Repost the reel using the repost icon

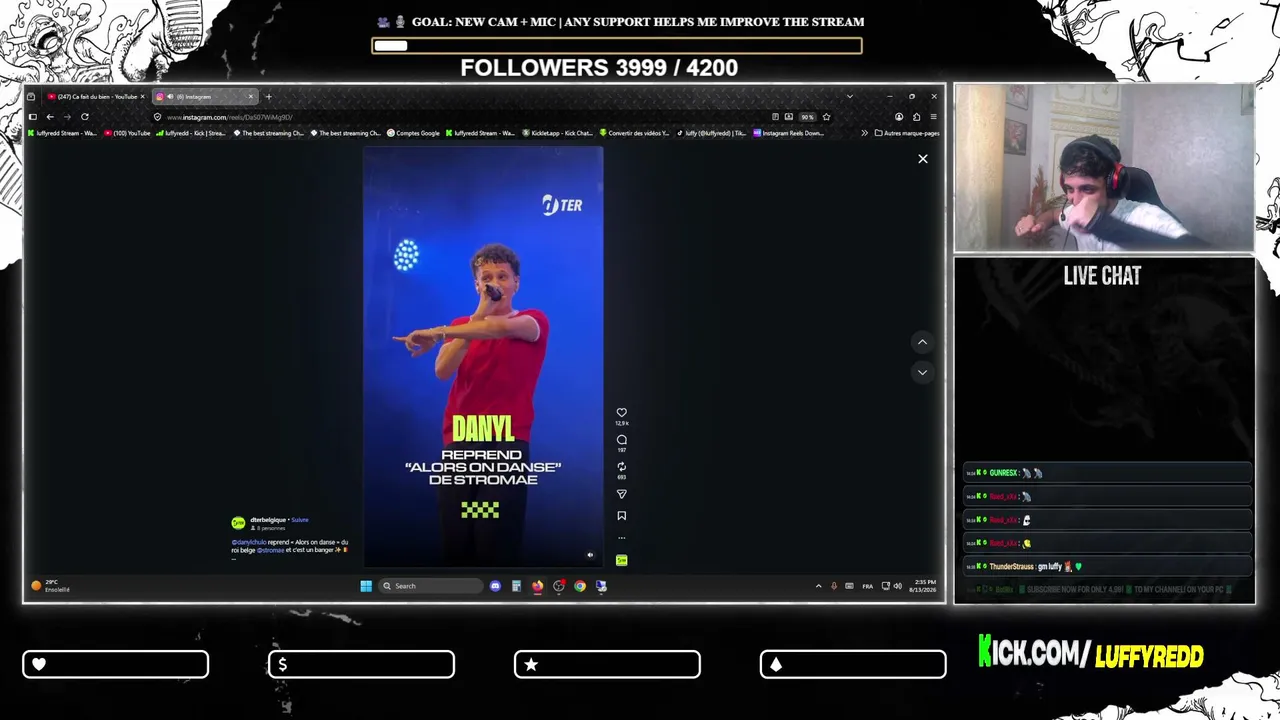621,467
